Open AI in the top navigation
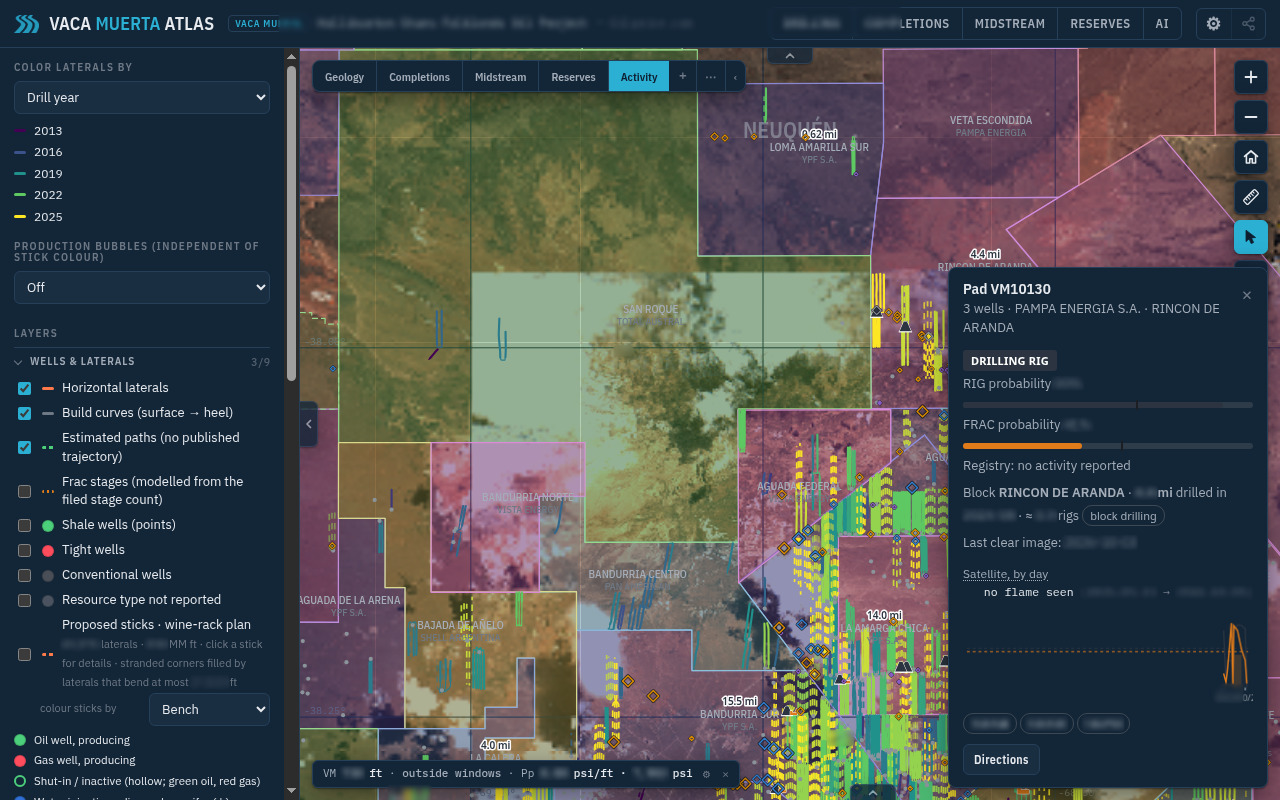 [1162, 24]
